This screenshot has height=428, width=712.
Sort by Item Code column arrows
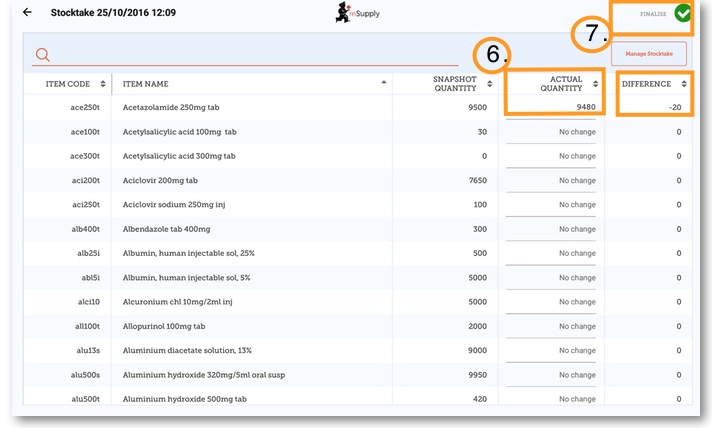coord(102,84)
